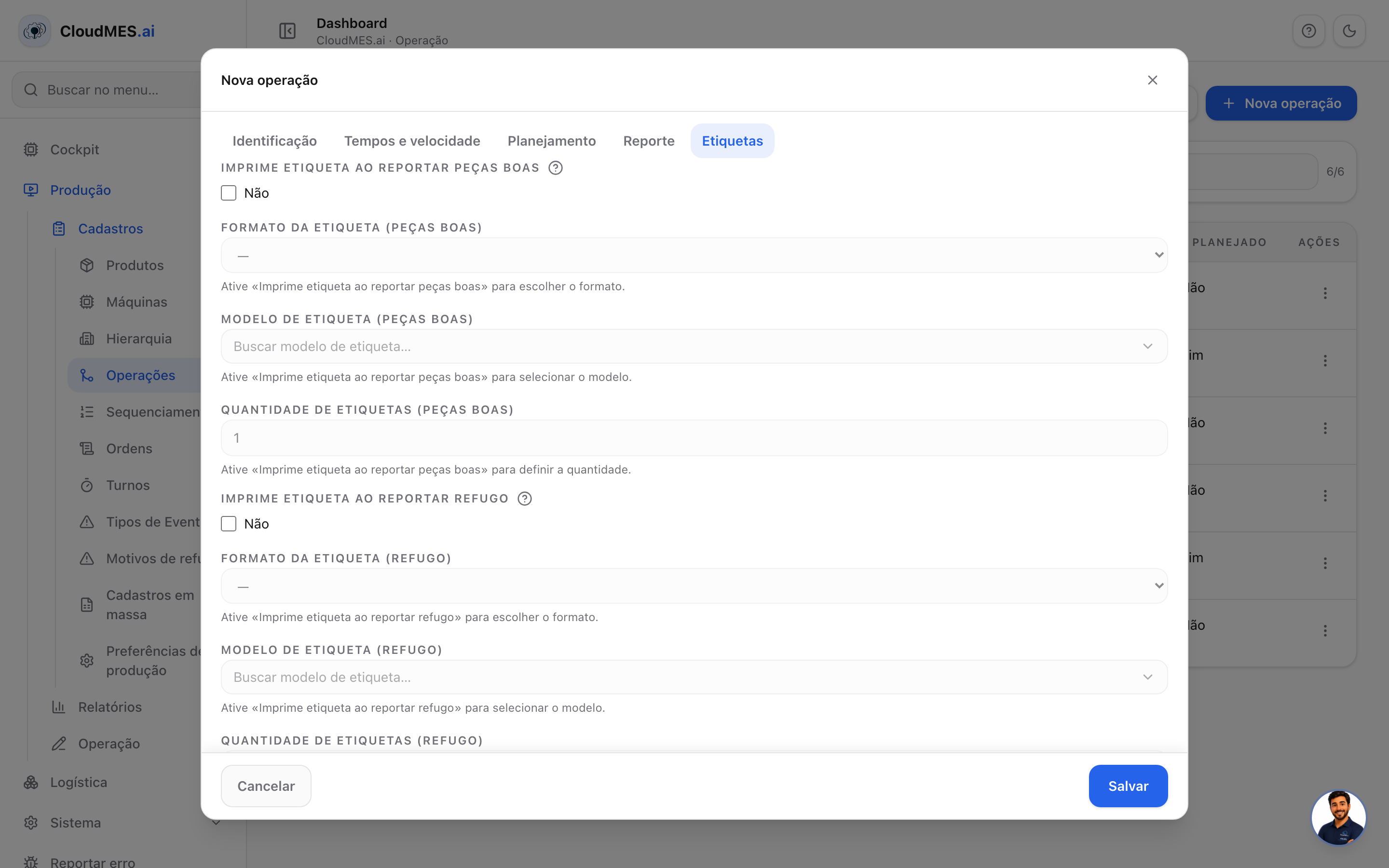Switch to the Identificação tab

pyautogui.click(x=274, y=141)
